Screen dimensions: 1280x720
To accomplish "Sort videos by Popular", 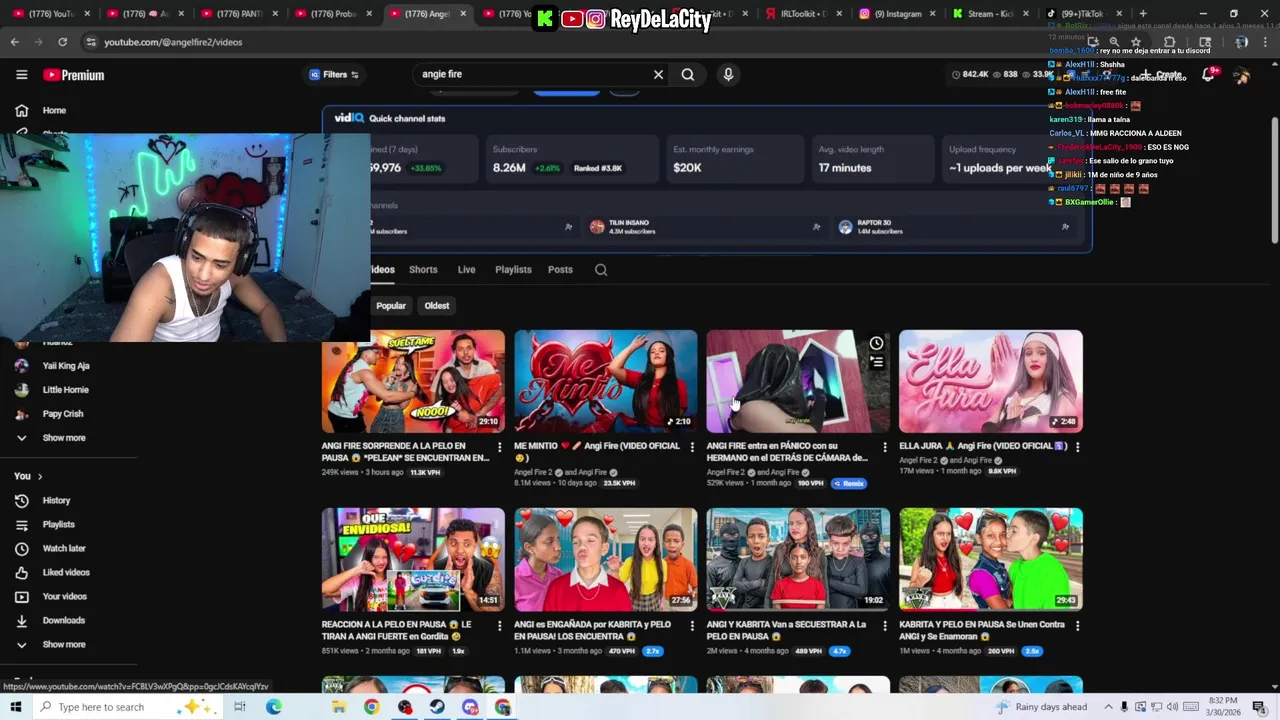I will 391,306.
